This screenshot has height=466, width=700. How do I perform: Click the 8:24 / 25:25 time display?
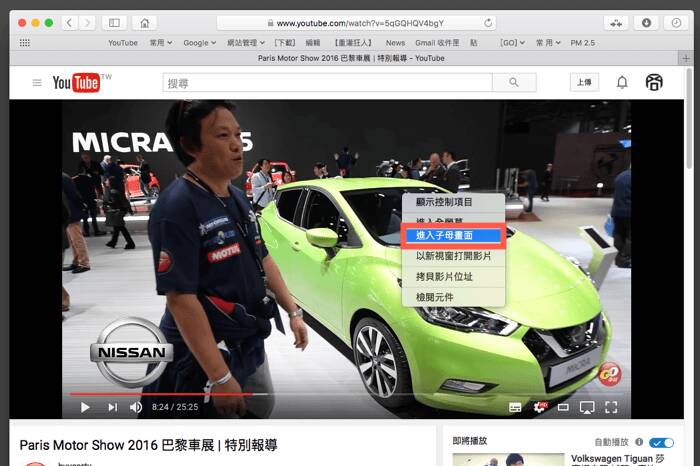coord(175,407)
